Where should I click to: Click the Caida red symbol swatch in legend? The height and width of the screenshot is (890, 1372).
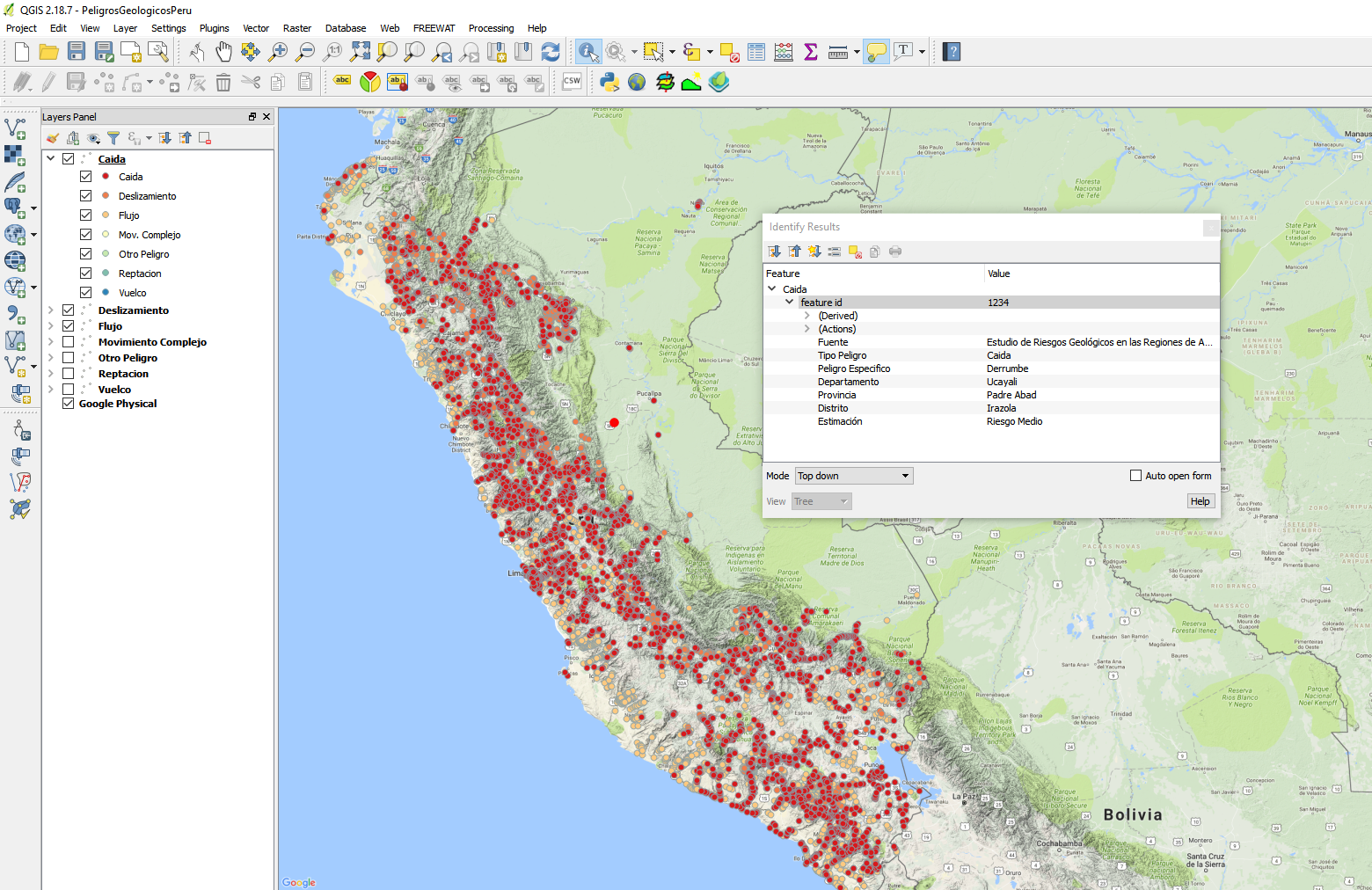pyautogui.click(x=106, y=177)
